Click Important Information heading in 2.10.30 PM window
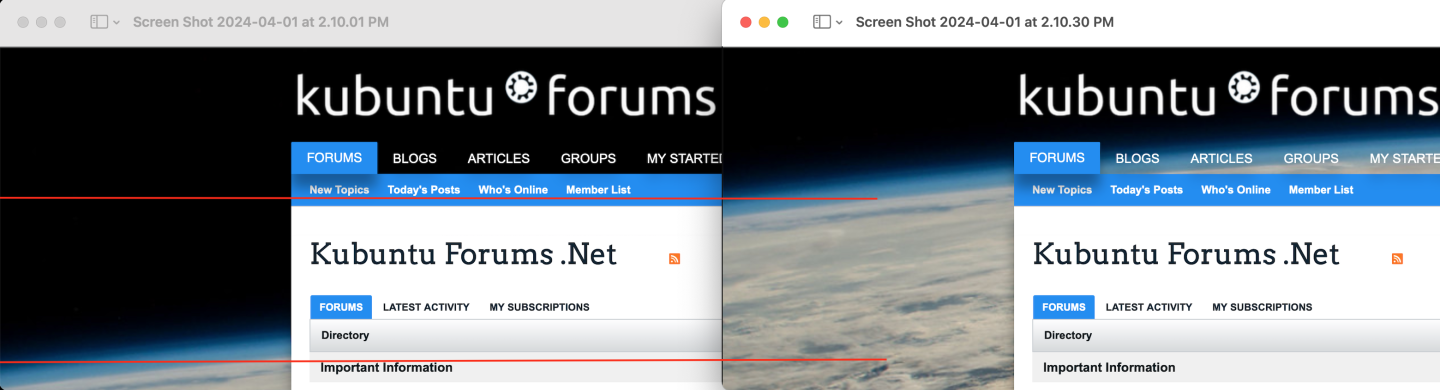The width and height of the screenshot is (1440, 390). tap(1109, 368)
